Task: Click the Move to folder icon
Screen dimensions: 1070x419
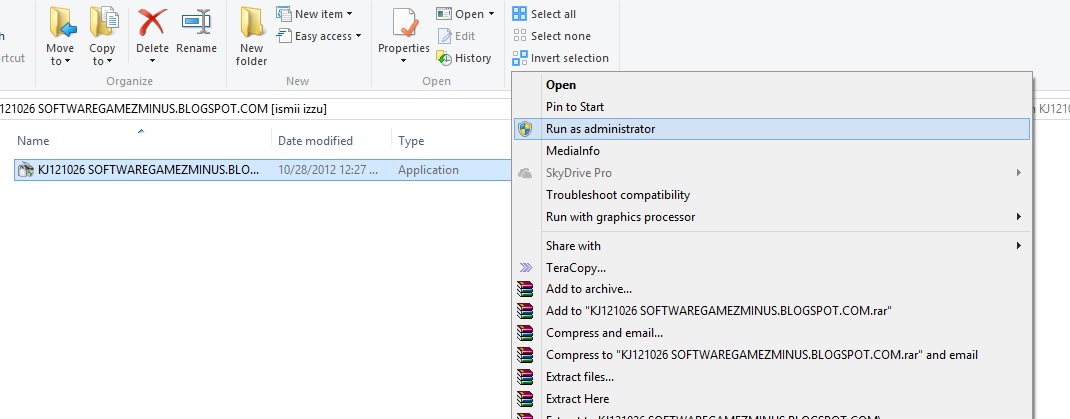Action: coord(61,23)
